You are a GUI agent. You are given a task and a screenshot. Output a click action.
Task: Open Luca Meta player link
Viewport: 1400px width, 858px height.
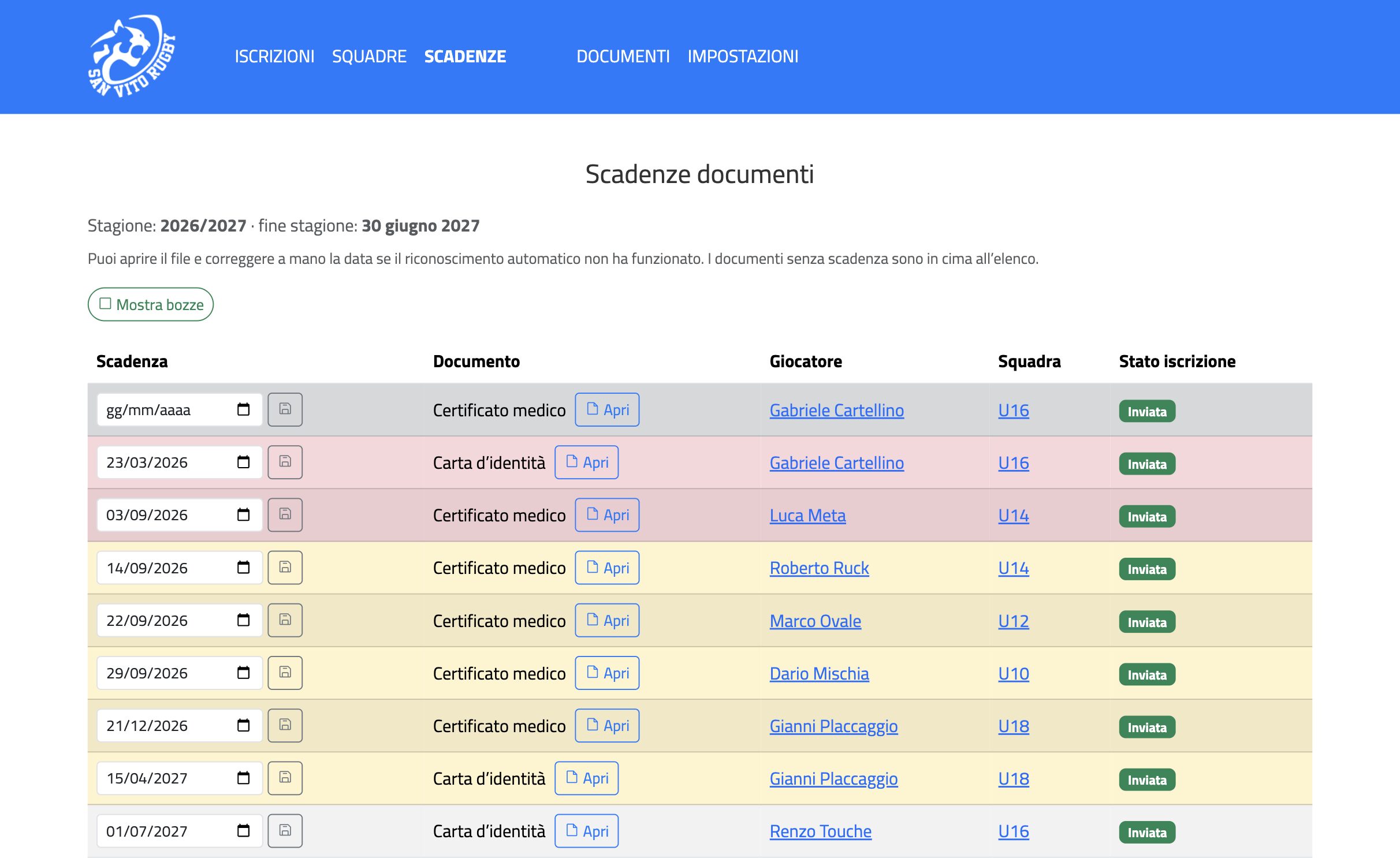pos(807,516)
